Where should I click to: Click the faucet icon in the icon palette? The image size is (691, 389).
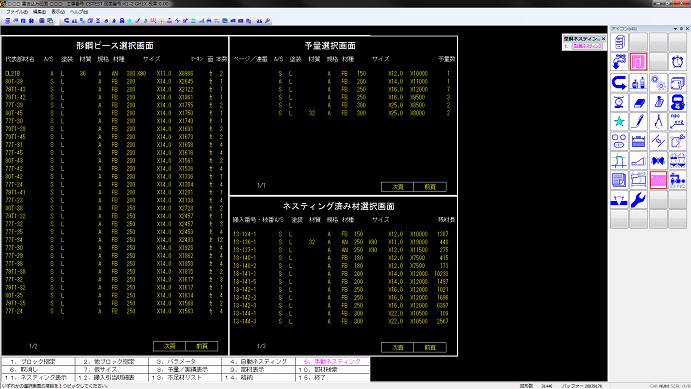coord(619,62)
